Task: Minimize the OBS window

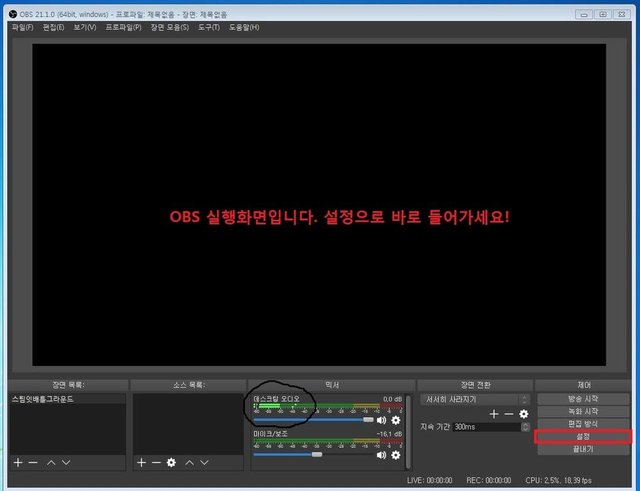Action: point(584,14)
